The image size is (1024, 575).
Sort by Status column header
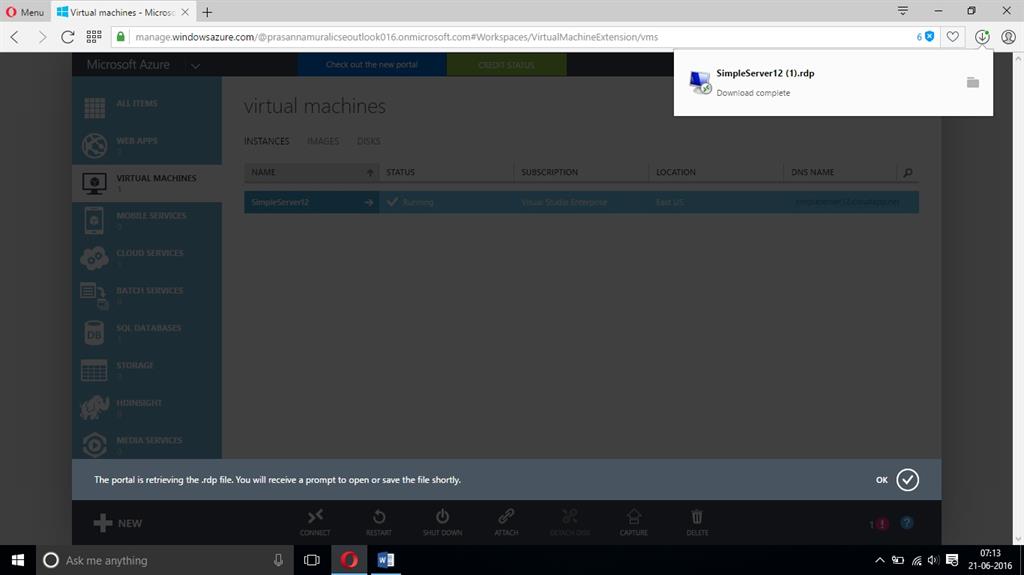pos(446,172)
